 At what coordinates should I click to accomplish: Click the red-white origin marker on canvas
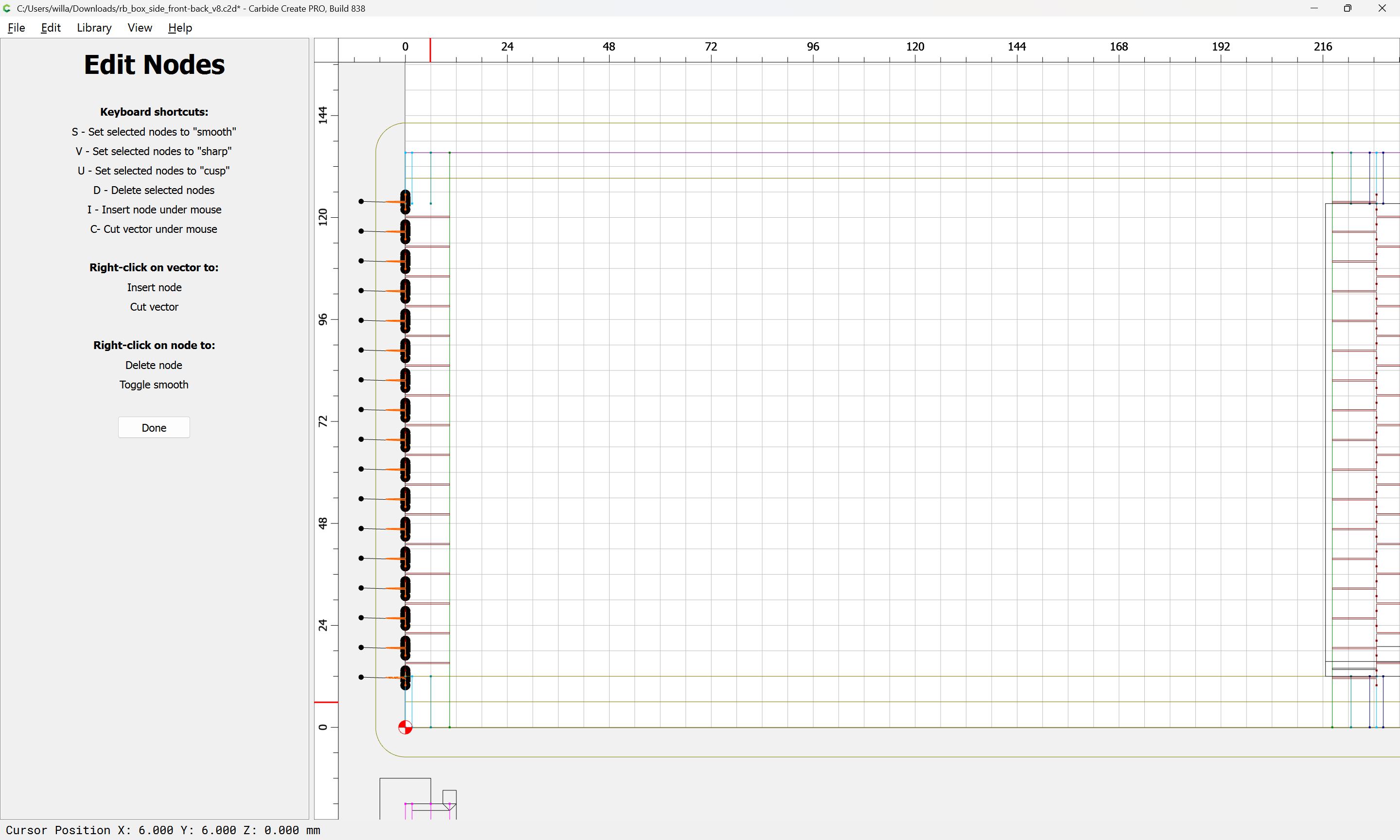[x=405, y=727]
